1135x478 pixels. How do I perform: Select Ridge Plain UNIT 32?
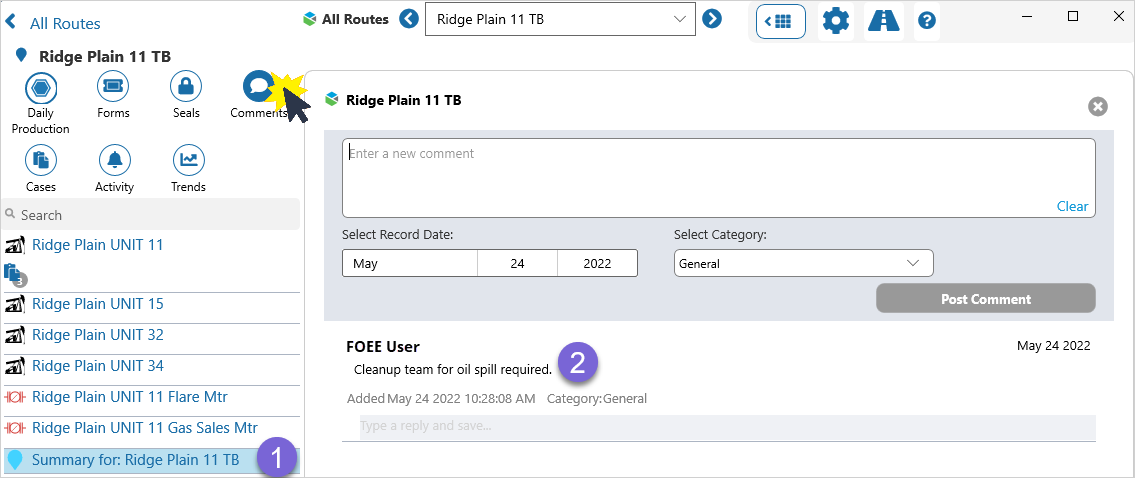tap(98, 335)
